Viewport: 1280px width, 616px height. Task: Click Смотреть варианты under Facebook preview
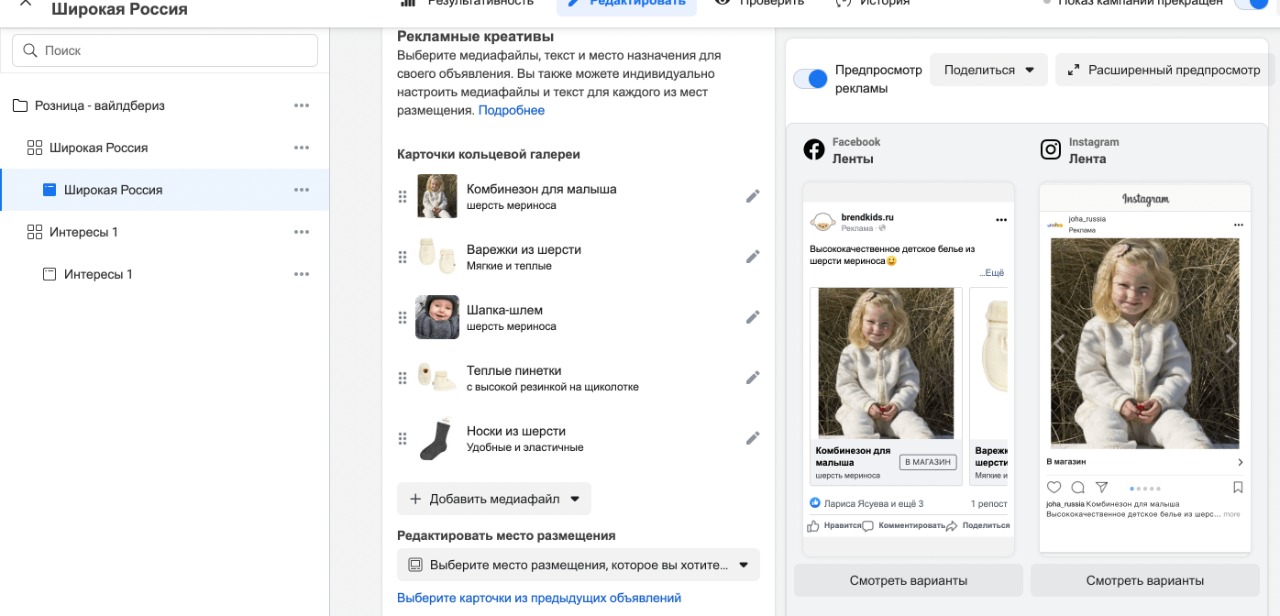click(908, 580)
